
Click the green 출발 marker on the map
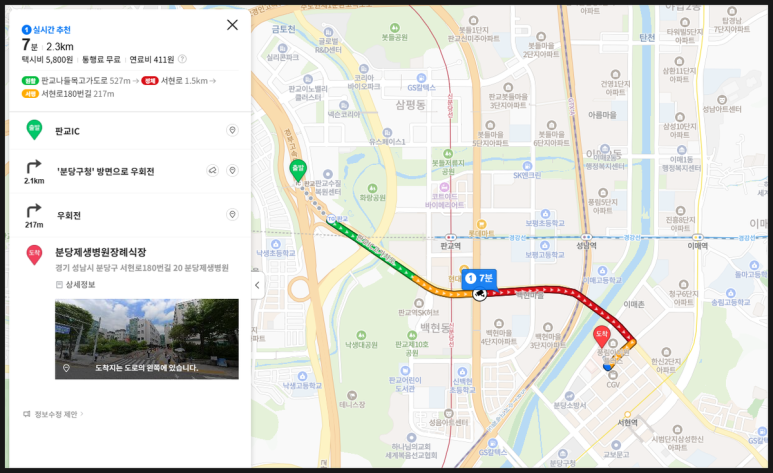click(298, 170)
